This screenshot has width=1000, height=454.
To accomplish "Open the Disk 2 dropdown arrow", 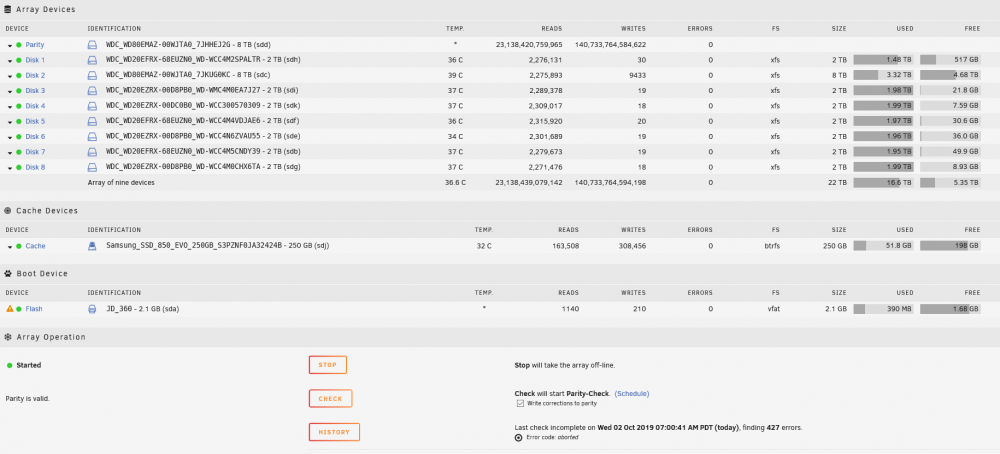I will click(x=10, y=77).
